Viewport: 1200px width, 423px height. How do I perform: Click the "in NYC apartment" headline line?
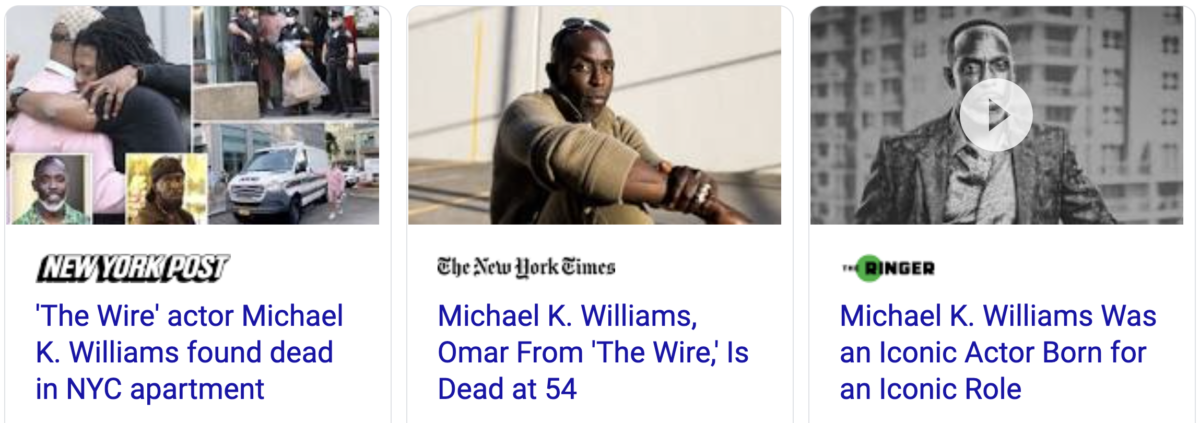tap(150, 388)
